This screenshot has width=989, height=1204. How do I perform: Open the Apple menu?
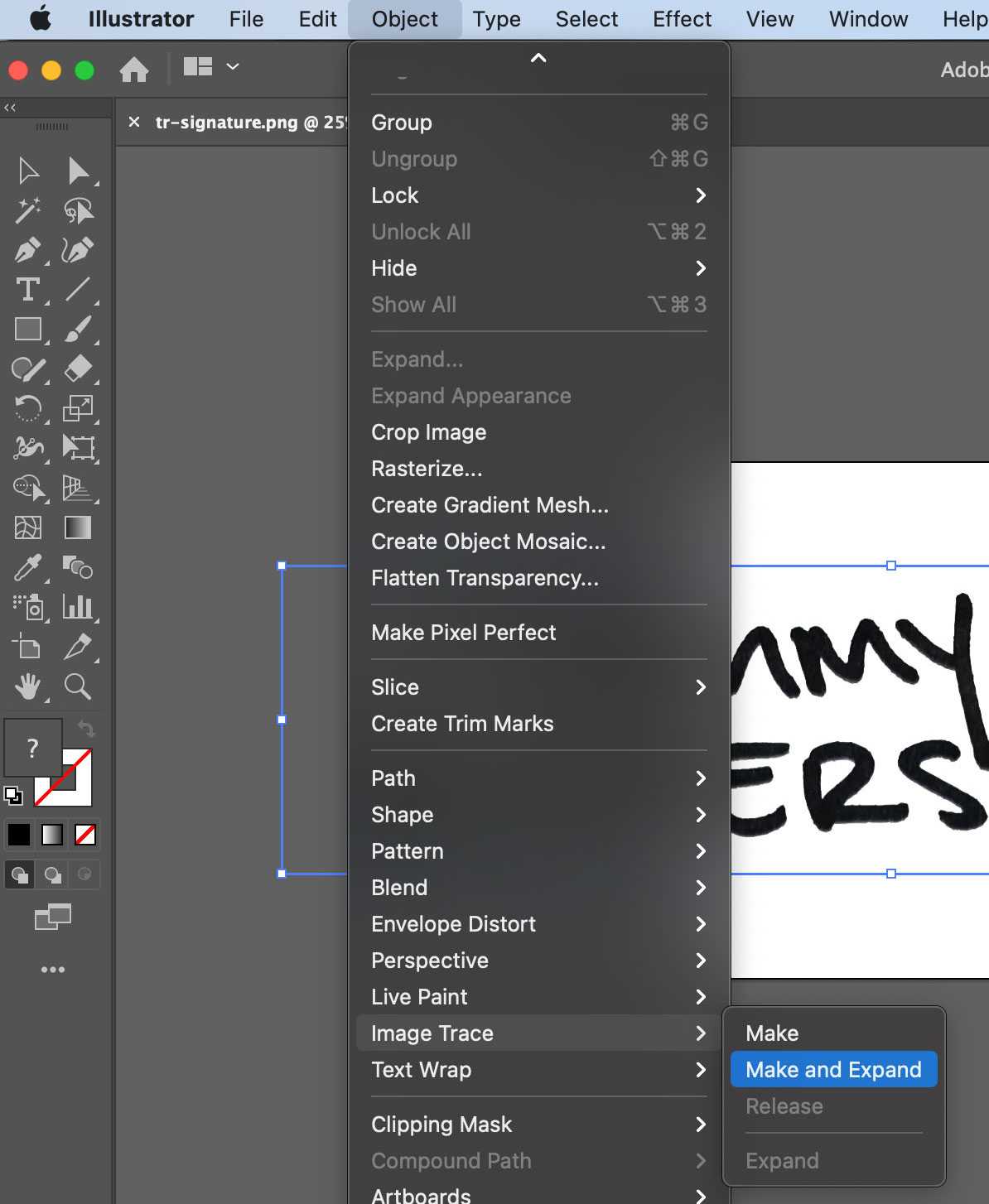pyautogui.click(x=39, y=19)
